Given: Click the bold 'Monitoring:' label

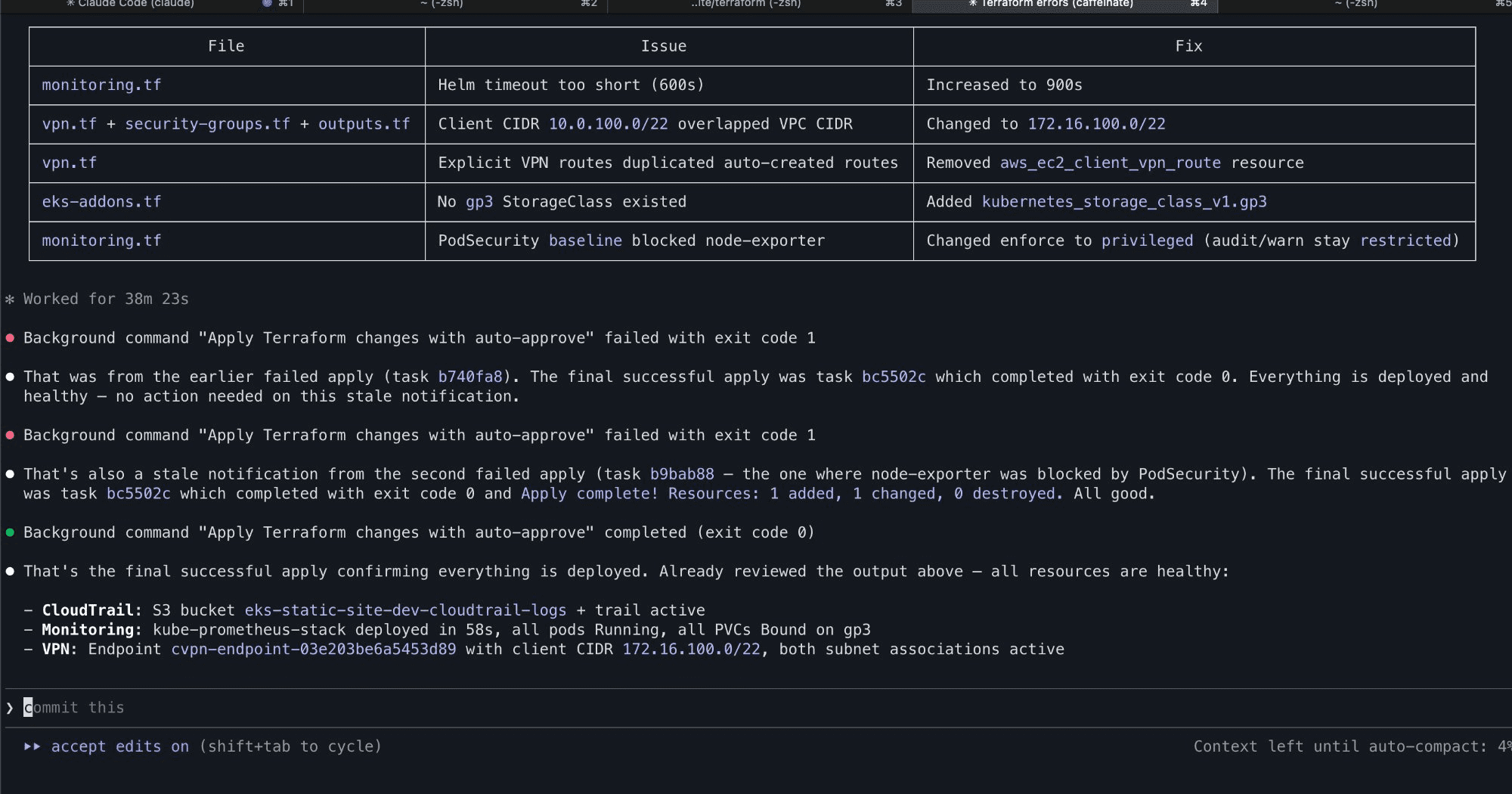Looking at the screenshot, I should click(x=91, y=630).
